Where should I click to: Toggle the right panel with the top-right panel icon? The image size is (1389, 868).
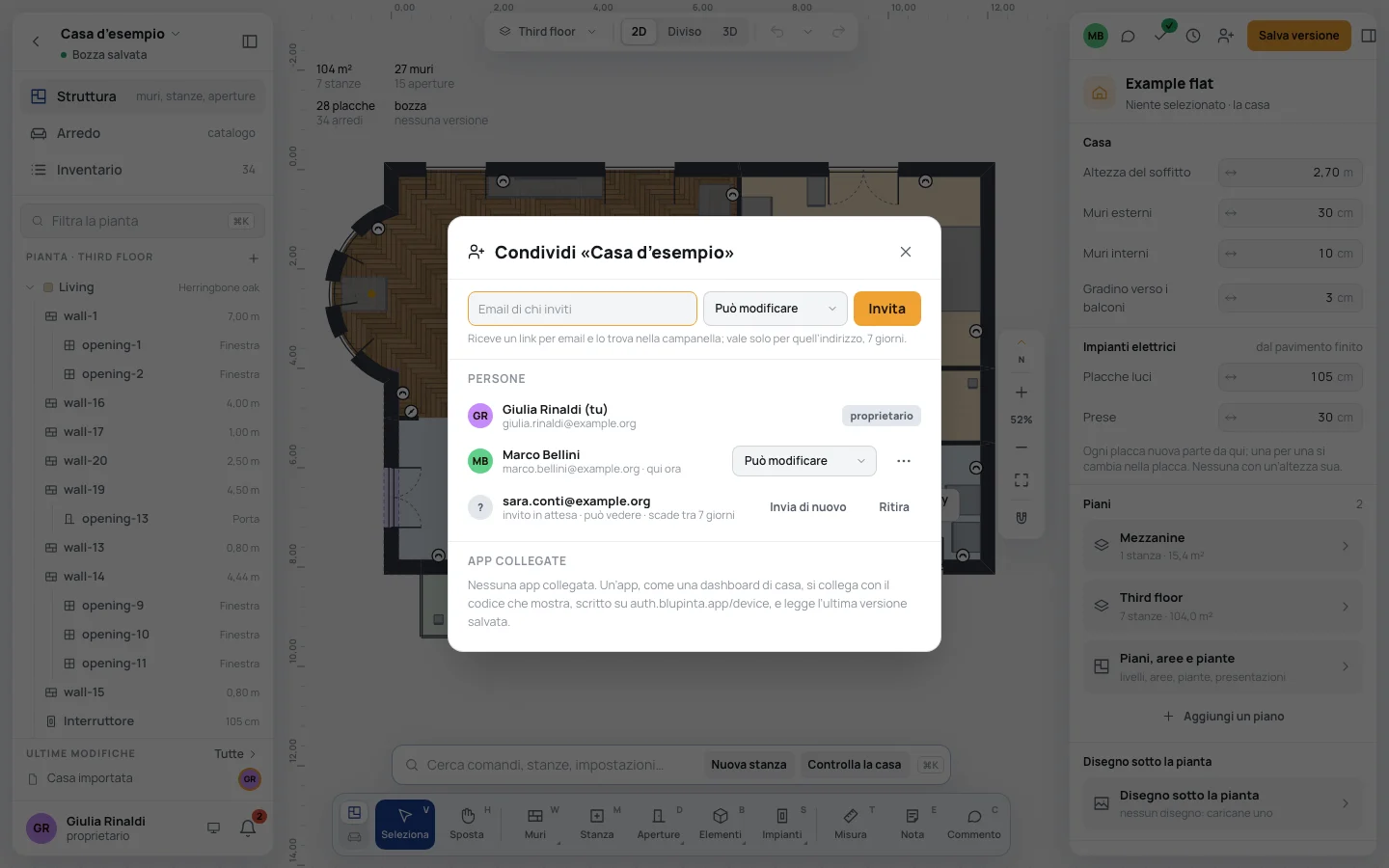pyautogui.click(x=1369, y=36)
